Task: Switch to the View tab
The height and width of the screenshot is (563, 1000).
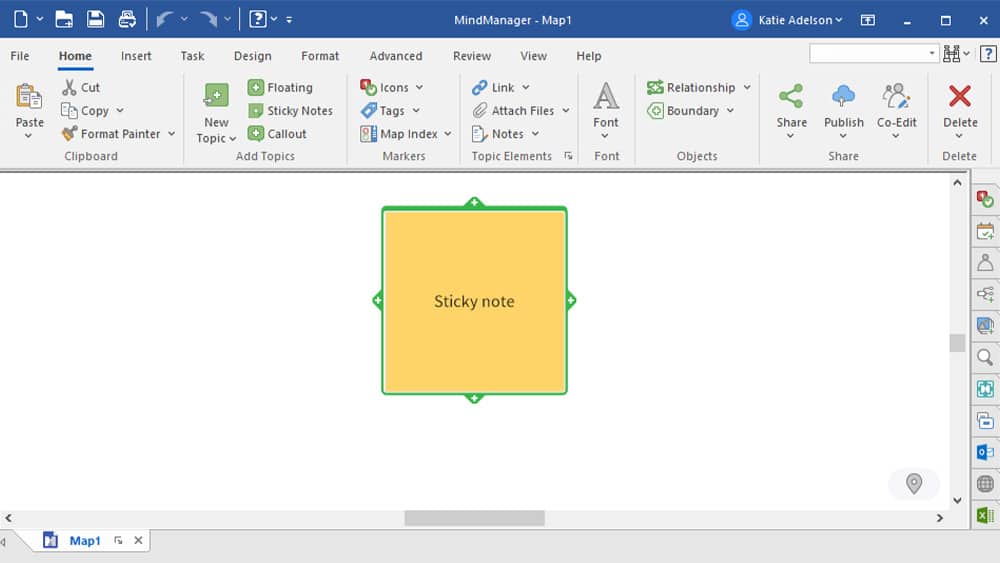Action: tap(533, 56)
